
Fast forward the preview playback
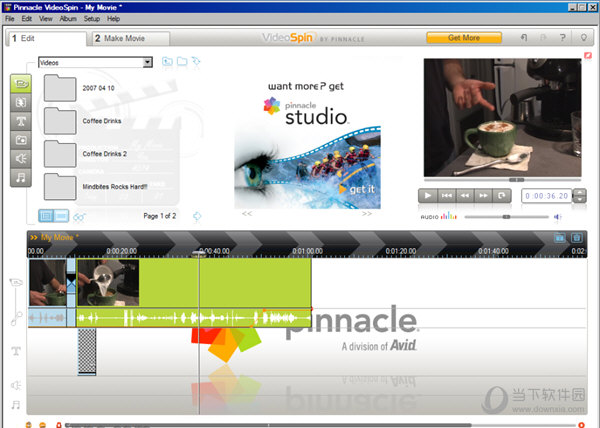point(483,195)
